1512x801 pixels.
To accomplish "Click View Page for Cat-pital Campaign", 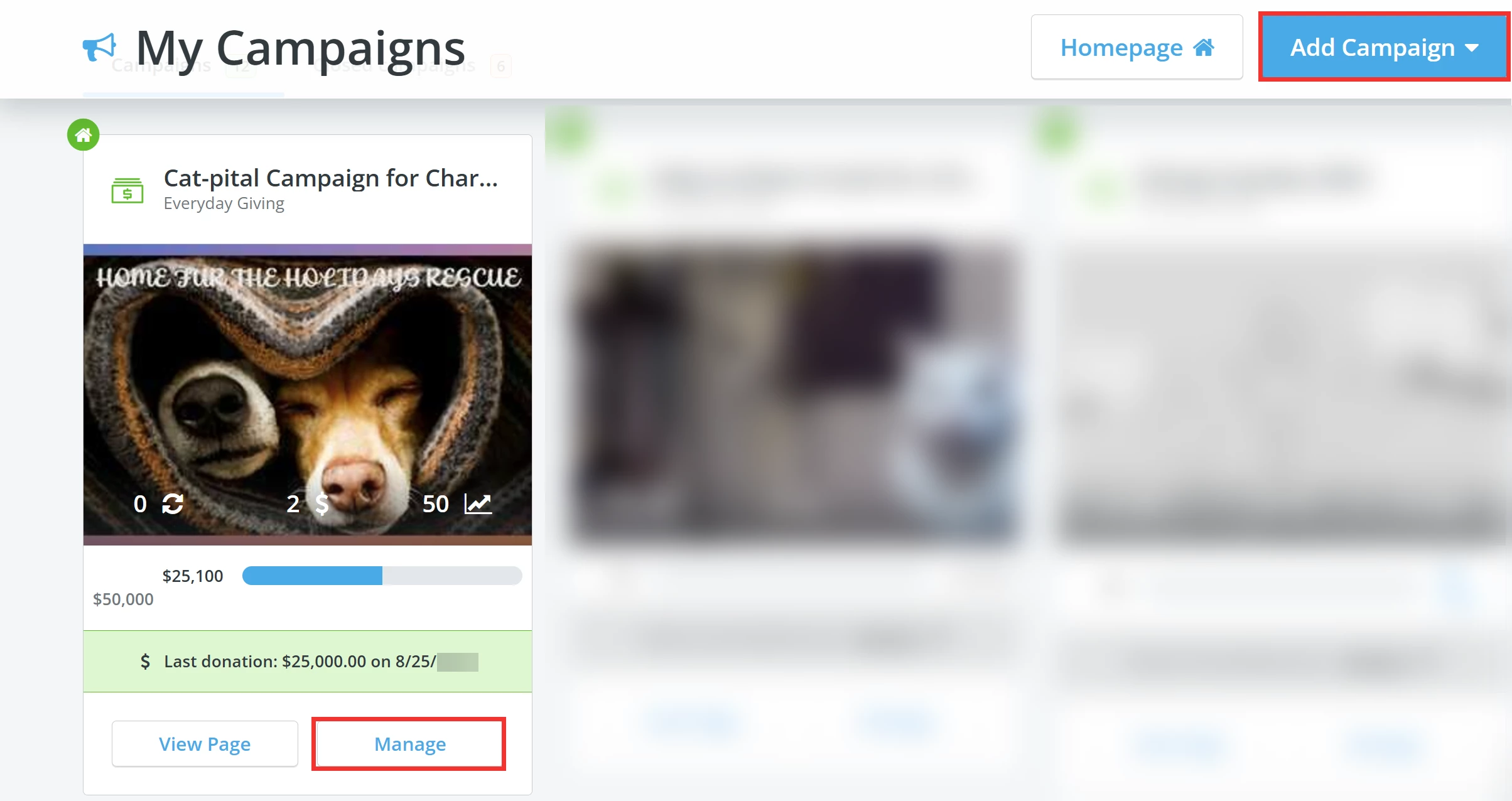I will (x=205, y=744).
